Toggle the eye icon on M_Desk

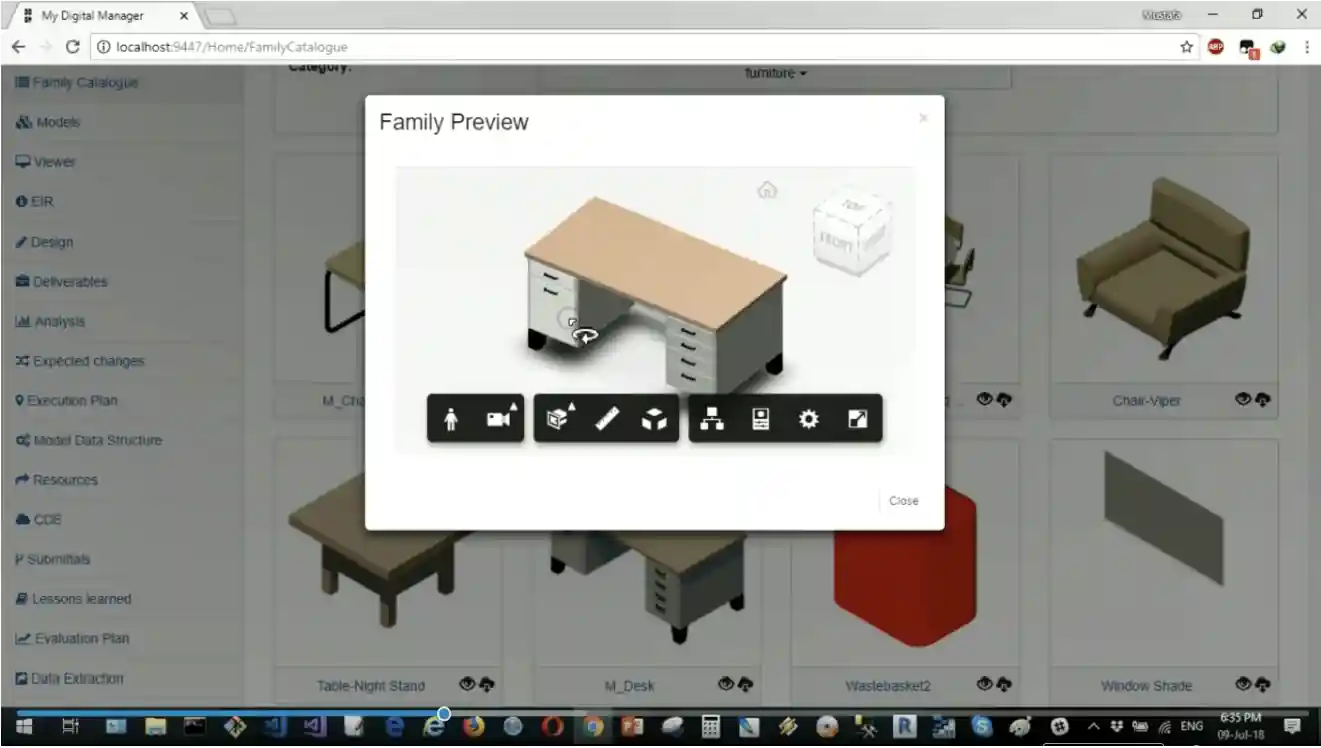725,684
